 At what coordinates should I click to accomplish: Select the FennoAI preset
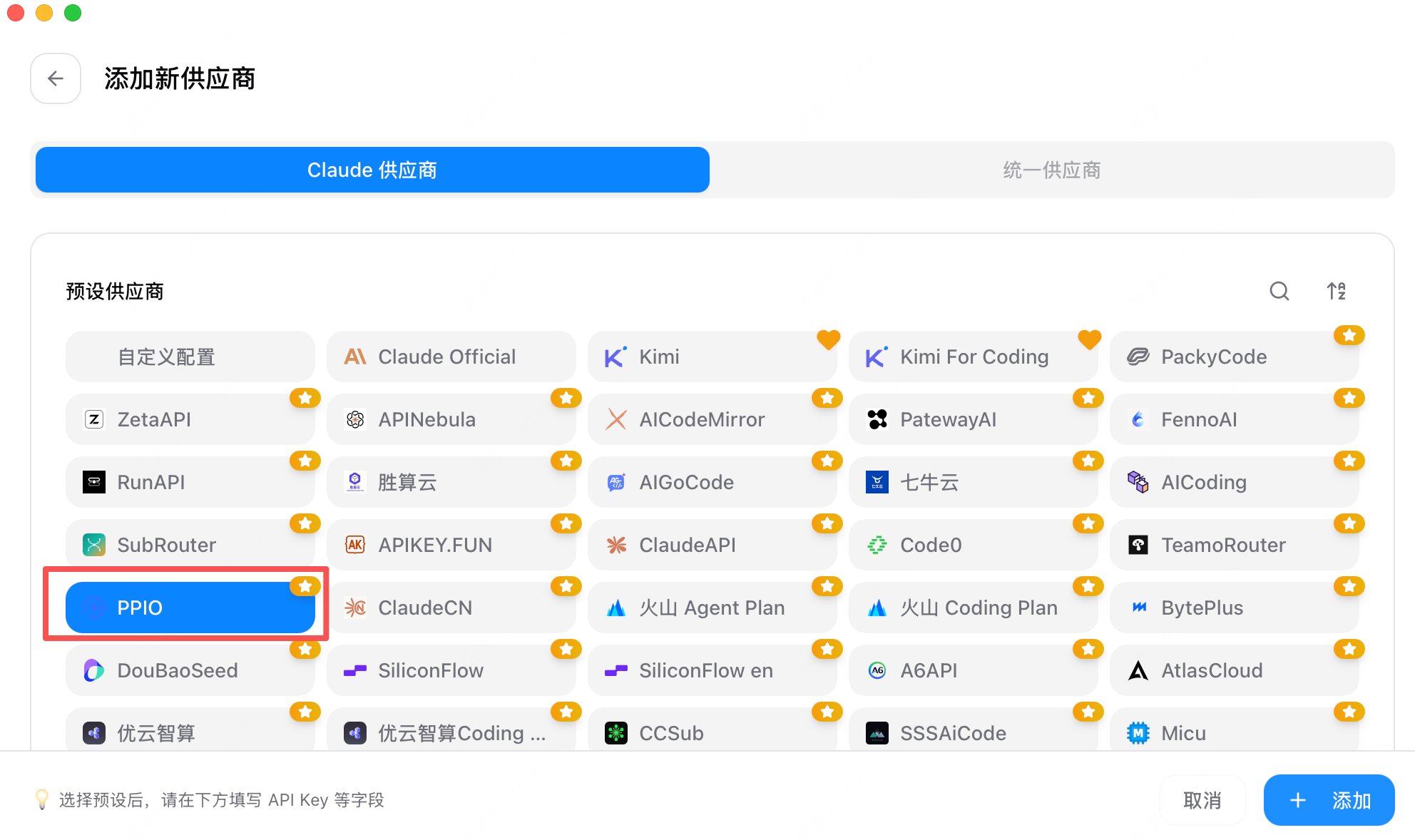[x=1235, y=419]
